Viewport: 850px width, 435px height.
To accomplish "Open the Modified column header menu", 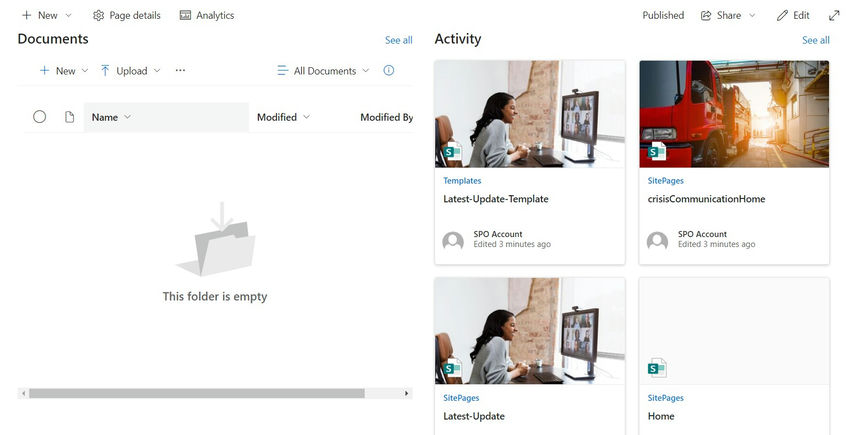I will point(283,117).
